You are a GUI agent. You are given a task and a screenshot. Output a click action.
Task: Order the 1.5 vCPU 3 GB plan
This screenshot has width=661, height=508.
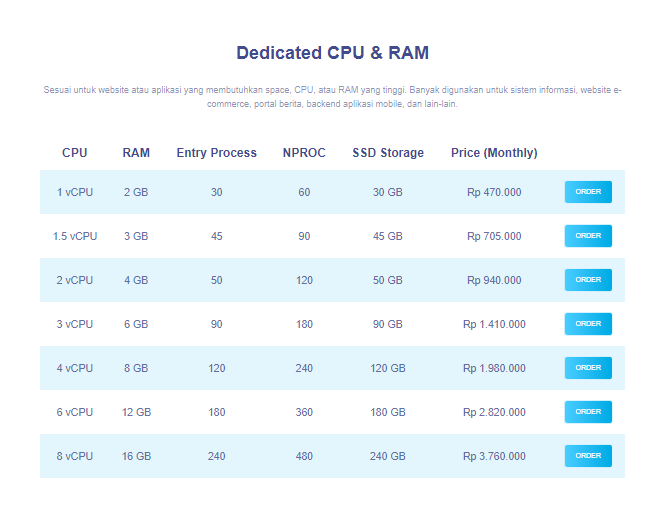pyautogui.click(x=588, y=236)
